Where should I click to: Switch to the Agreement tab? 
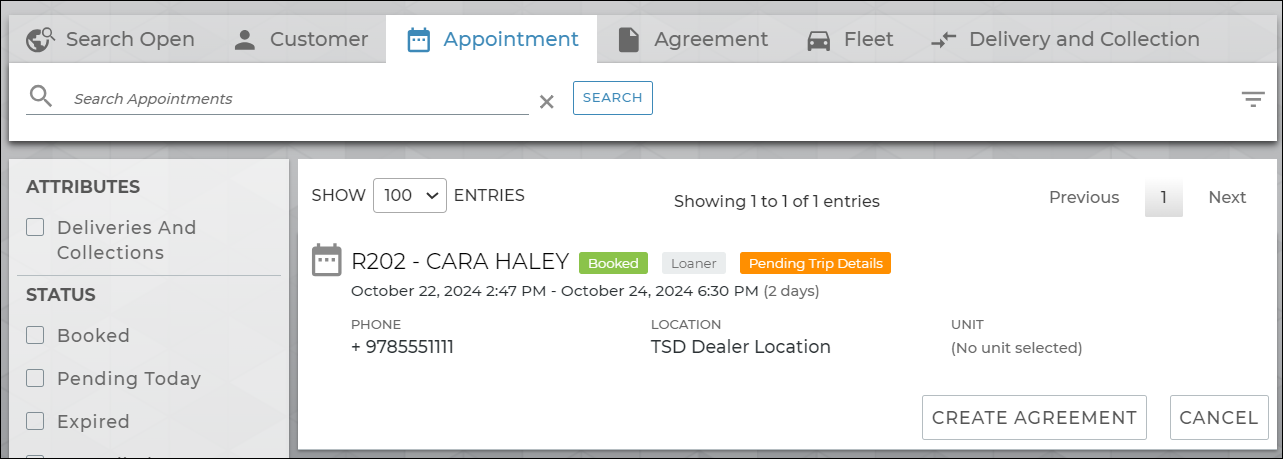click(x=710, y=40)
